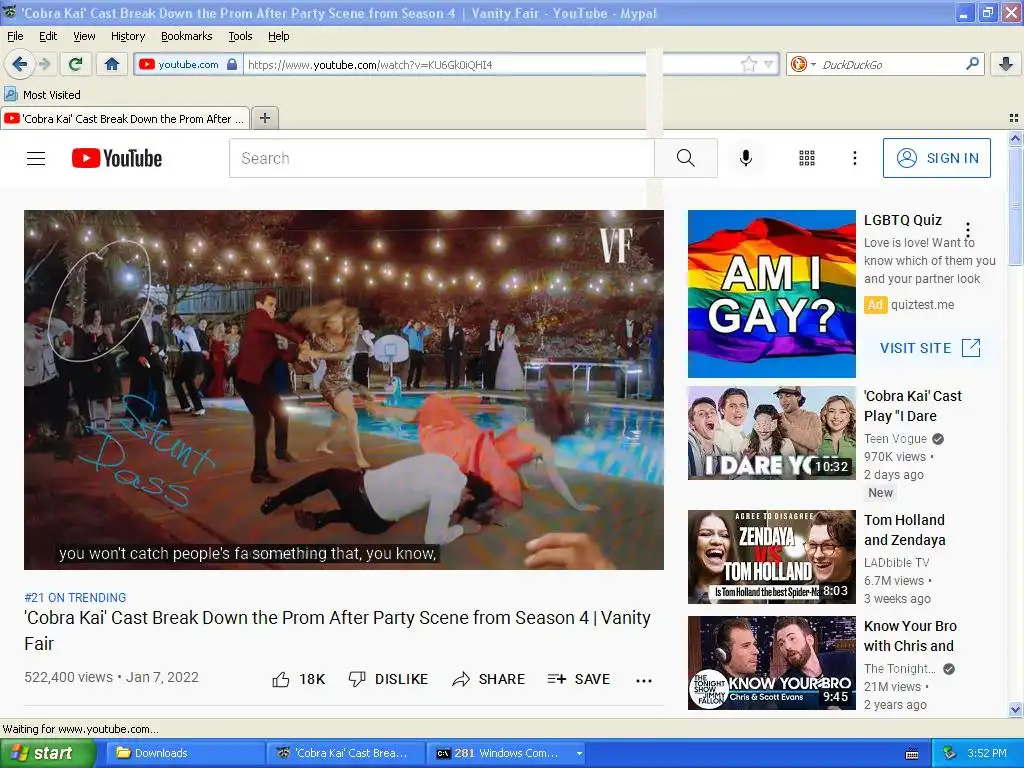Open the Edit menu
This screenshot has height=768, width=1024.
tap(48, 36)
